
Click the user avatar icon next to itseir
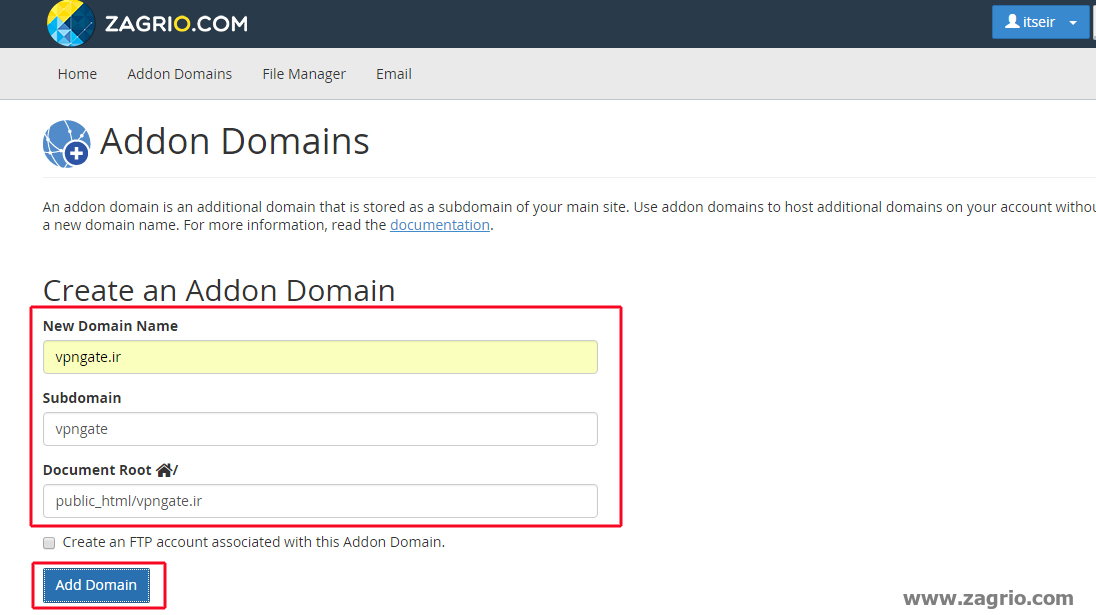point(1011,22)
